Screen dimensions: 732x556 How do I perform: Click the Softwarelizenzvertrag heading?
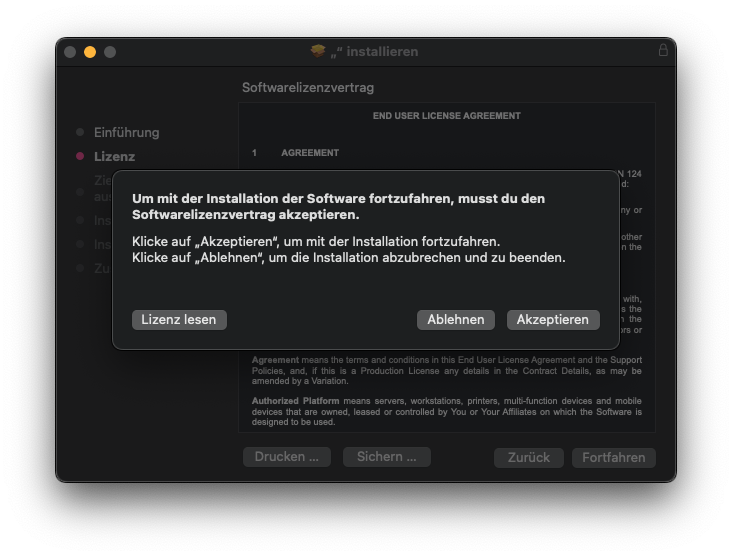click(x=307, y=88)
